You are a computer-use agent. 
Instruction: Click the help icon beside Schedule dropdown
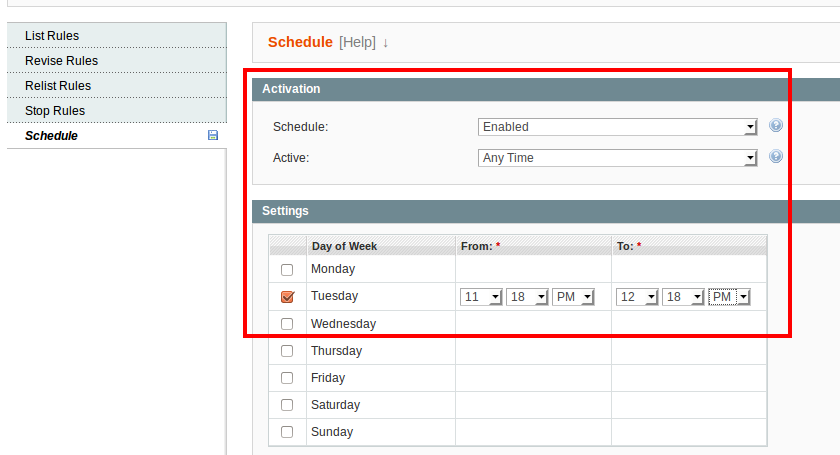pyautogui.click(x=776, y=126)
